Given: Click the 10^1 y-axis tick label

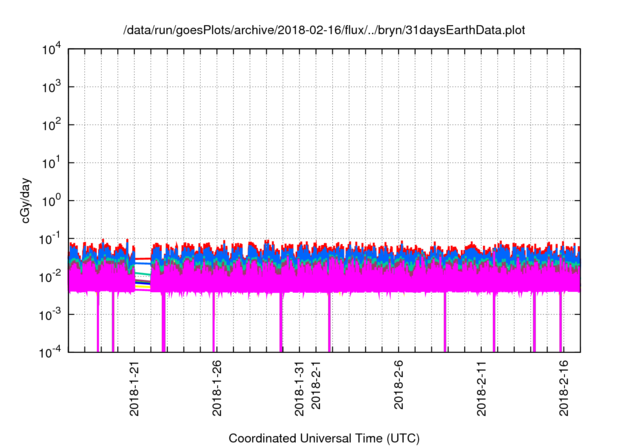Looking at the screenshot, I should tap(52, 163).
